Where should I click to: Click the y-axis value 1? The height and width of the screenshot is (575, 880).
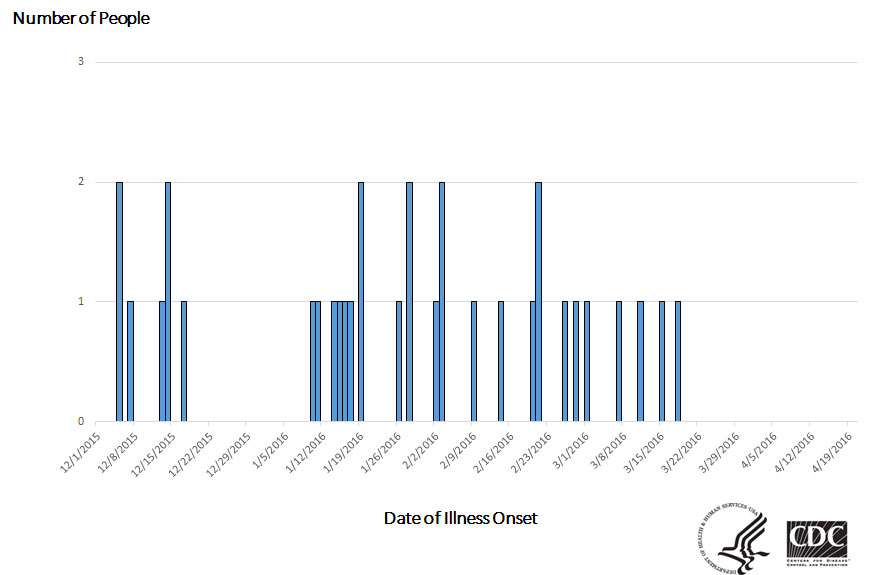tap(81, 301)
